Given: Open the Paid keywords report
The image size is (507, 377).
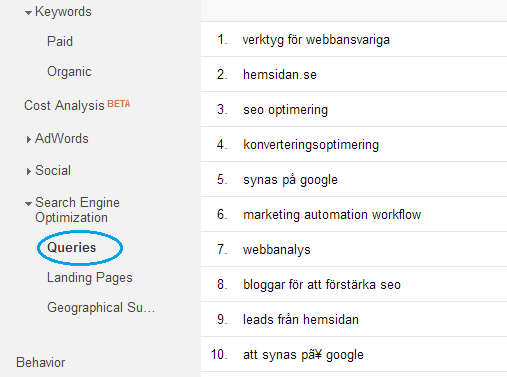Looking at the screenshot, I should click(x=60, y=41).
